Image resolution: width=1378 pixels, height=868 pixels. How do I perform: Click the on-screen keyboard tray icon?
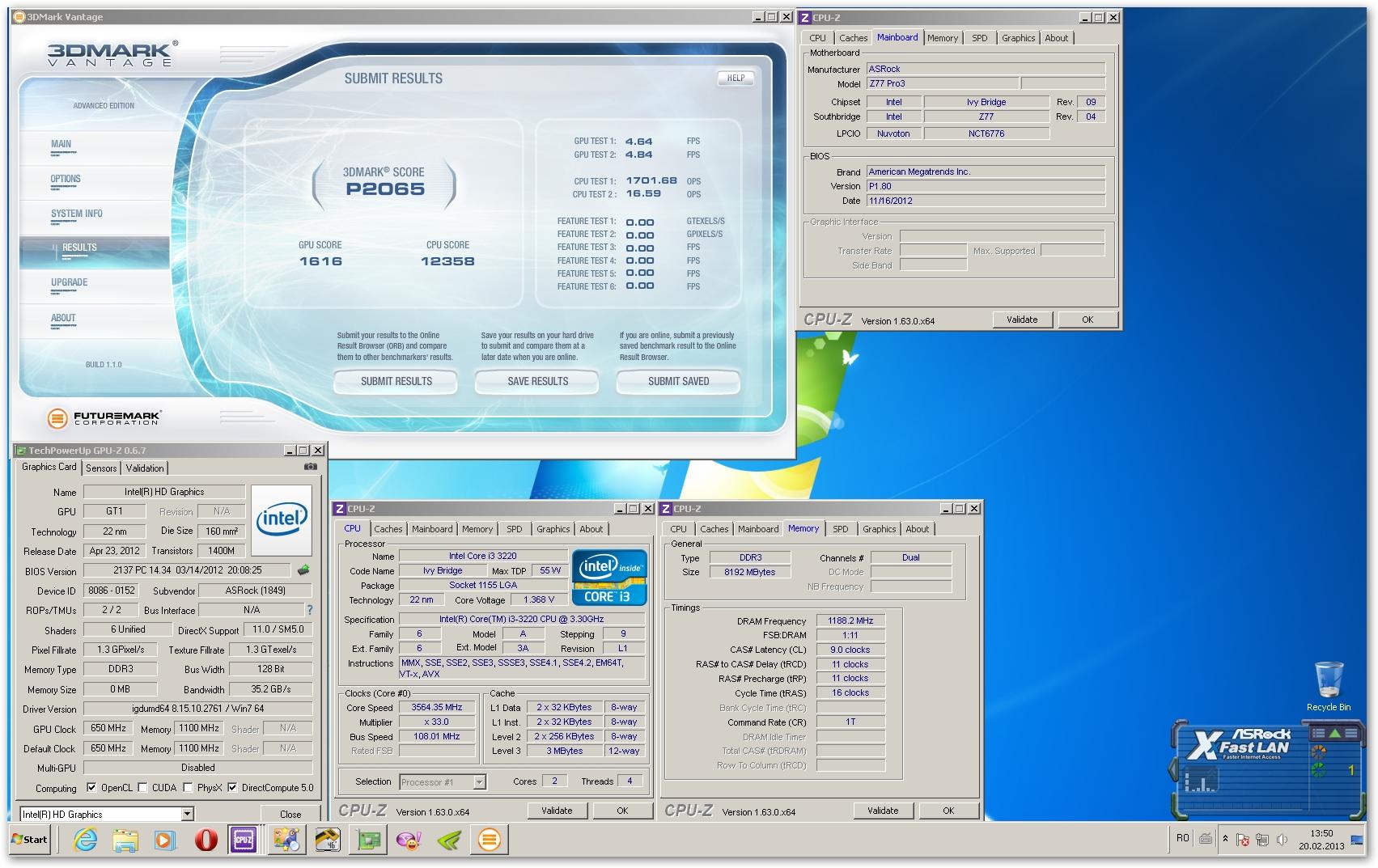[x=1205, y=839]
